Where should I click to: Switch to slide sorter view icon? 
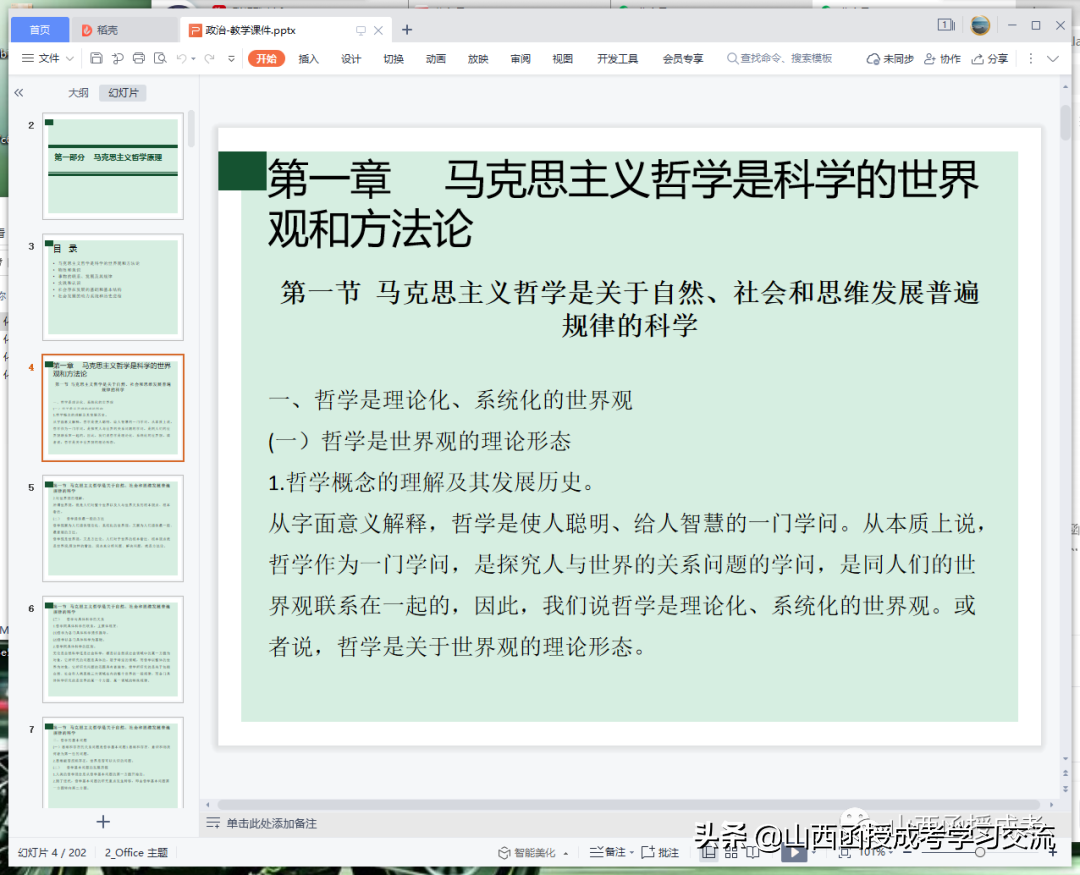click(731, 852)
